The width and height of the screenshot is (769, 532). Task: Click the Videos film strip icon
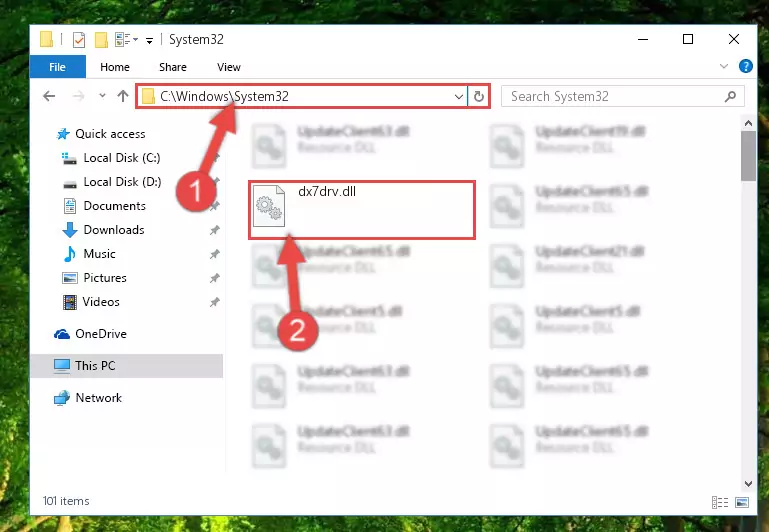point(70,302)
